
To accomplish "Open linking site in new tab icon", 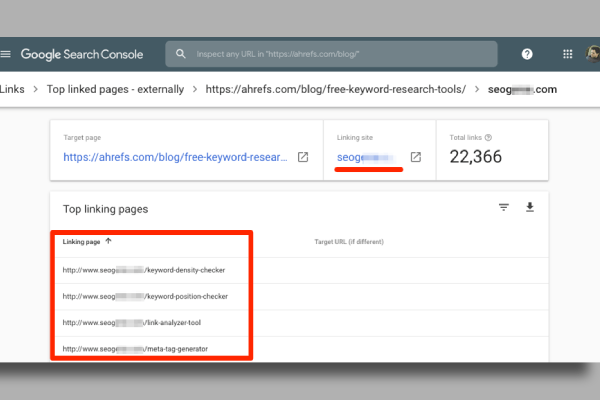I will (416, 157).
